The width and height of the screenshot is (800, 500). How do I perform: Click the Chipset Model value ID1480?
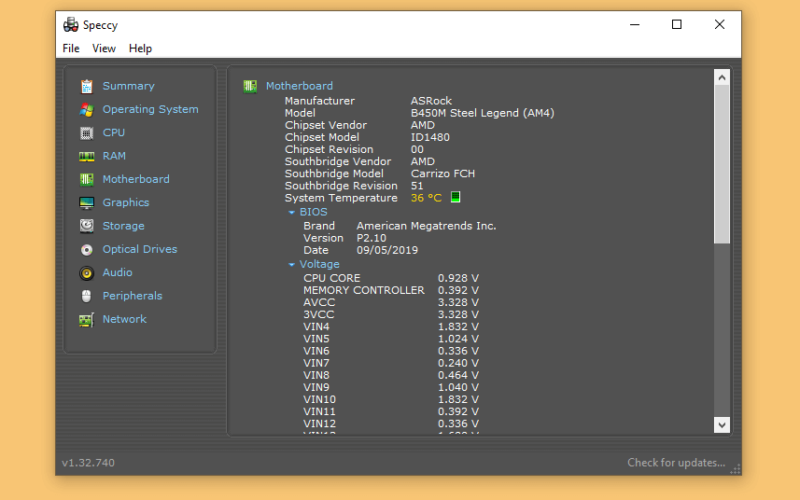(x=430, y=137)
